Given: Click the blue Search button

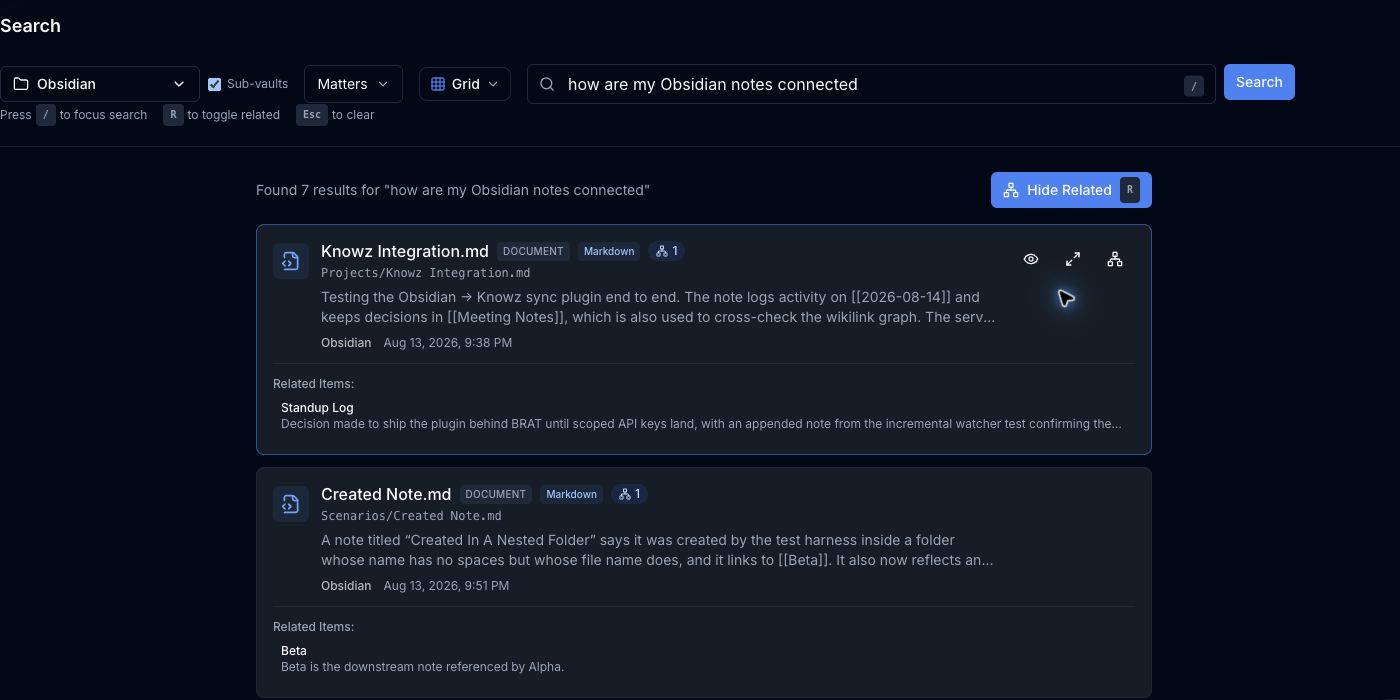Looking at the screenshot, I should click(x=1259, y=83).
